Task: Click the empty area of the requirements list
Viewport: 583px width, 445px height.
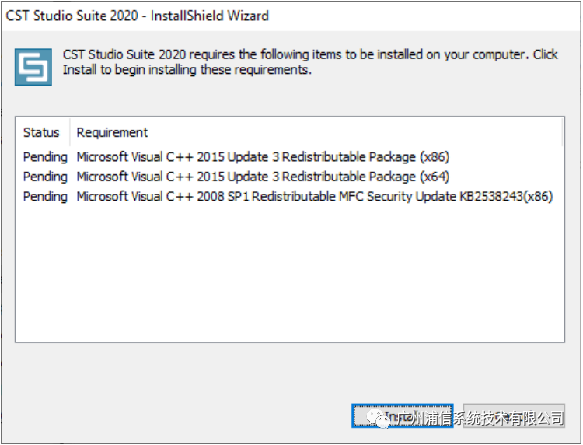Action: 290,273
